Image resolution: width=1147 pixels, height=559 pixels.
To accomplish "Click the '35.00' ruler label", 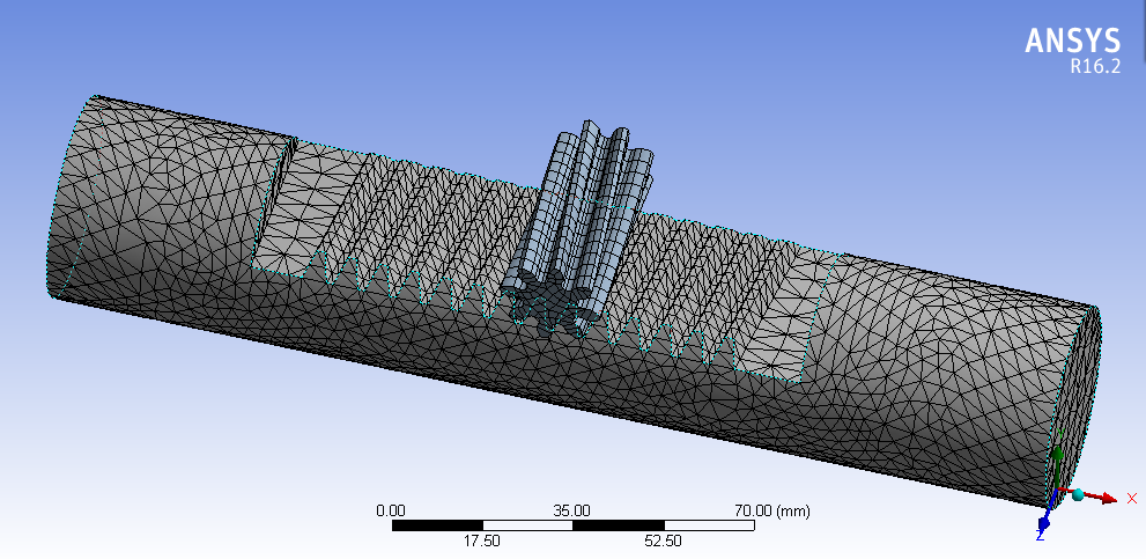I will [572, 511].
